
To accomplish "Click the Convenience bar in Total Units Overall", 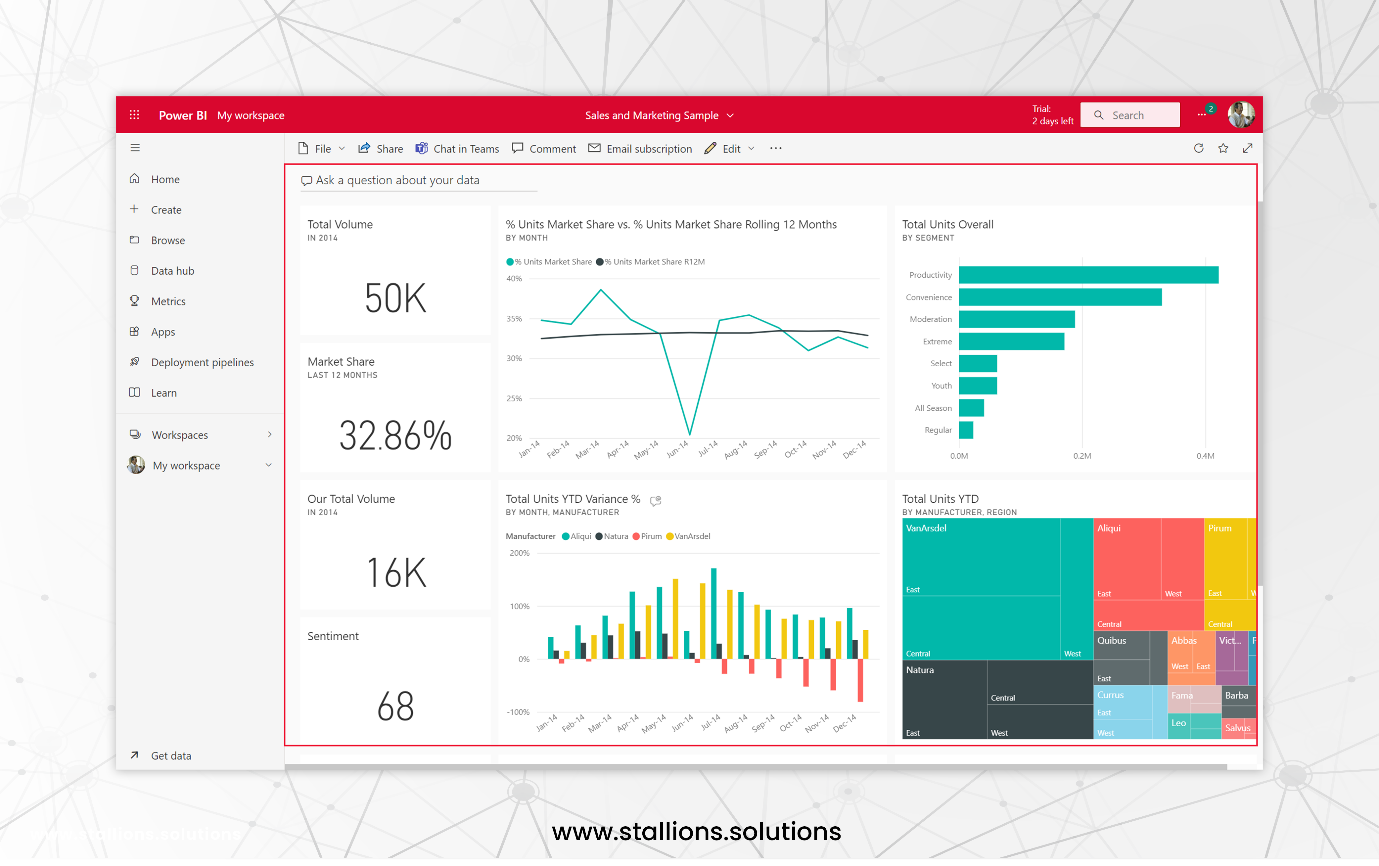I will pyautogui.click(x=1060, y=297).
